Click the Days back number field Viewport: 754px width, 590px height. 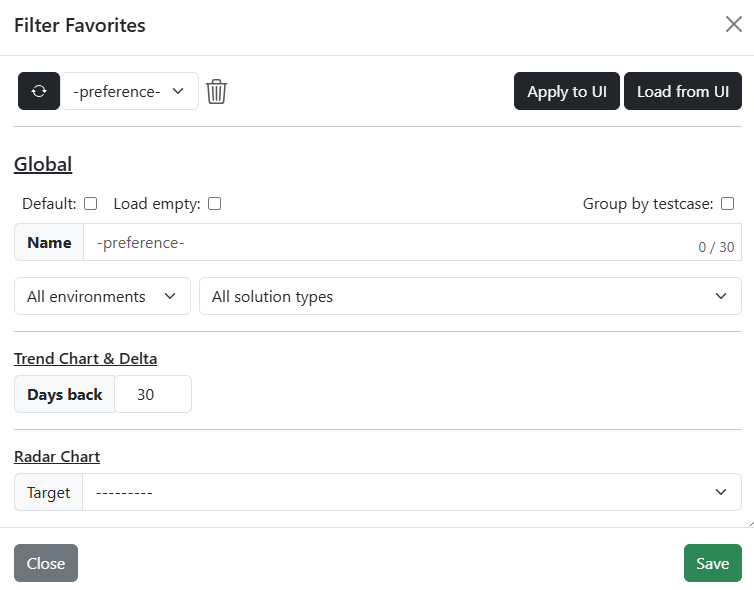point(152,394)
